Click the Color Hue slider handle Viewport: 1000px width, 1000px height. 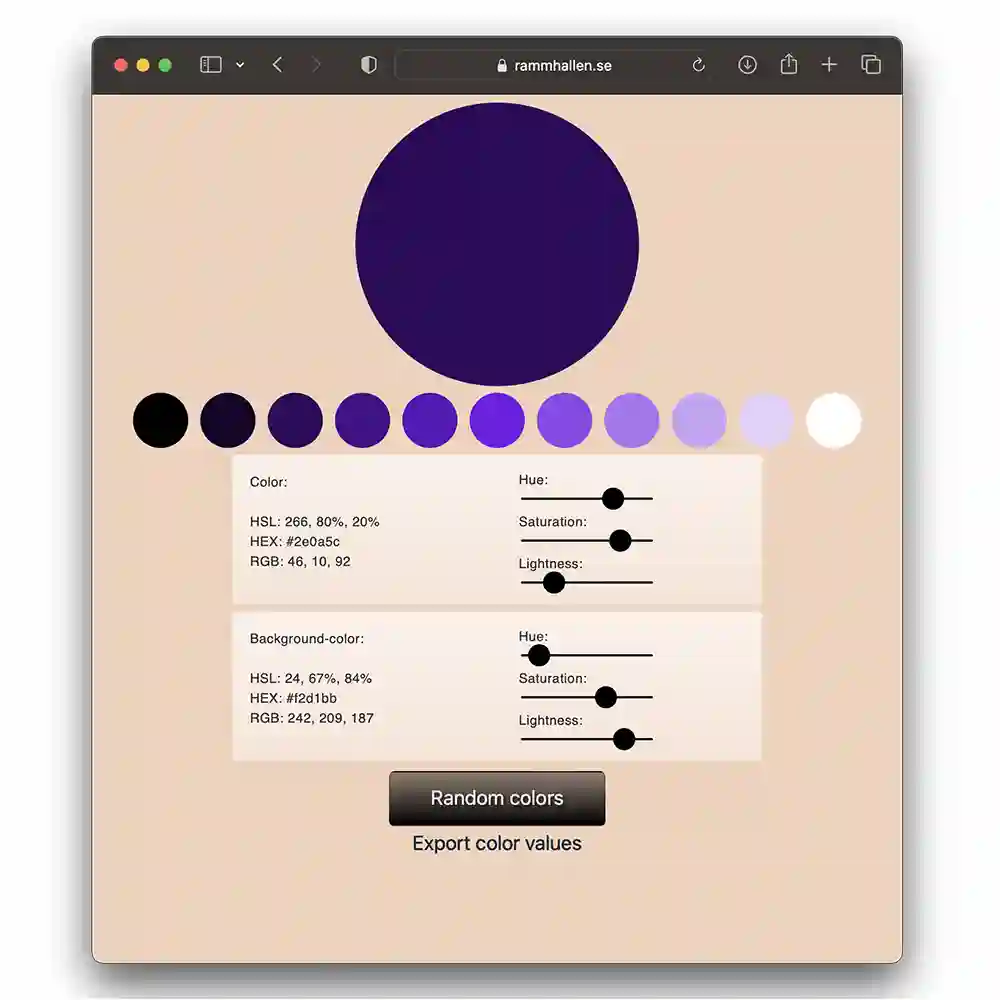point(613,499)
